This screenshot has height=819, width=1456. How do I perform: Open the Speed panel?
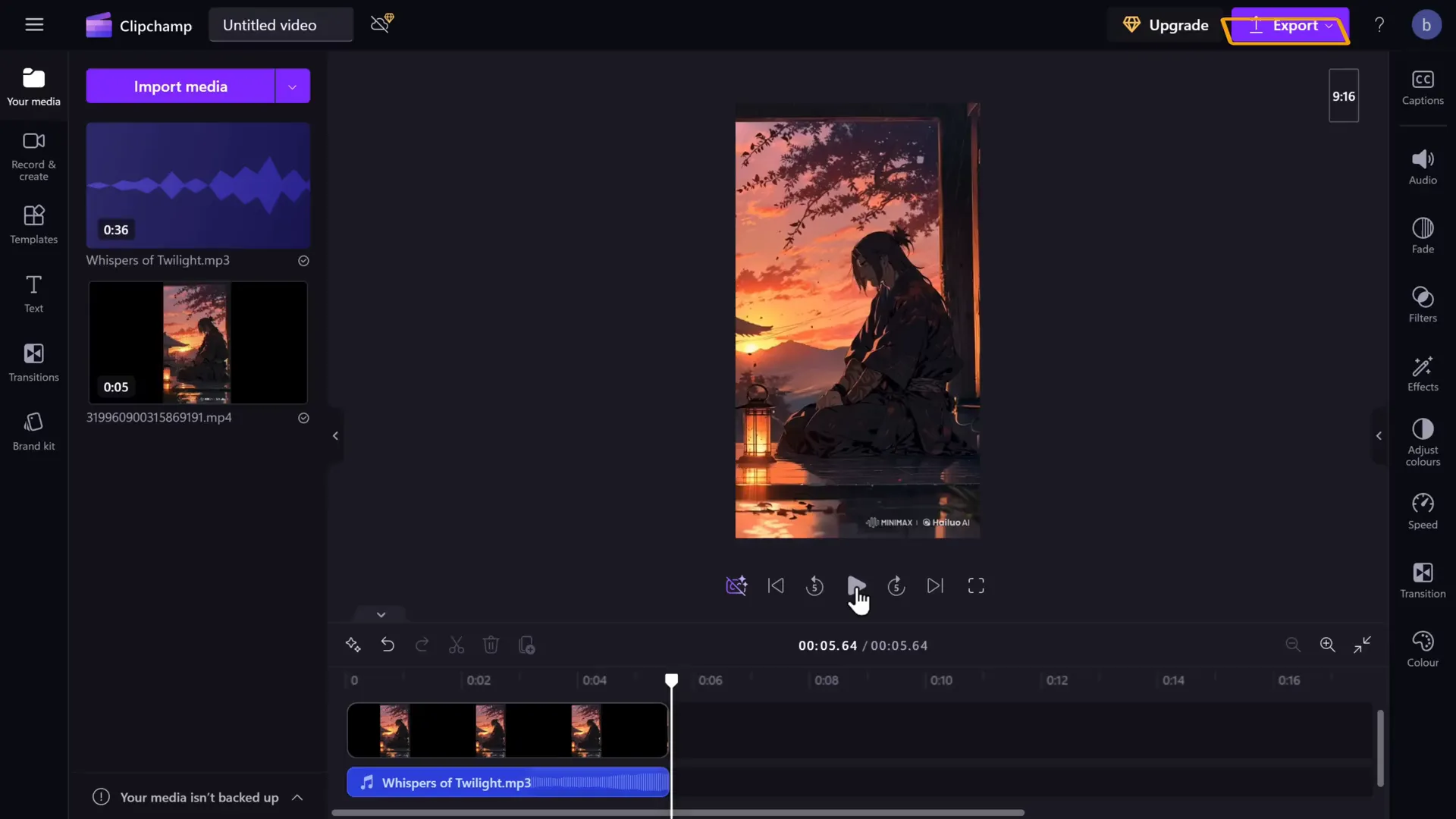[1423, 512]
